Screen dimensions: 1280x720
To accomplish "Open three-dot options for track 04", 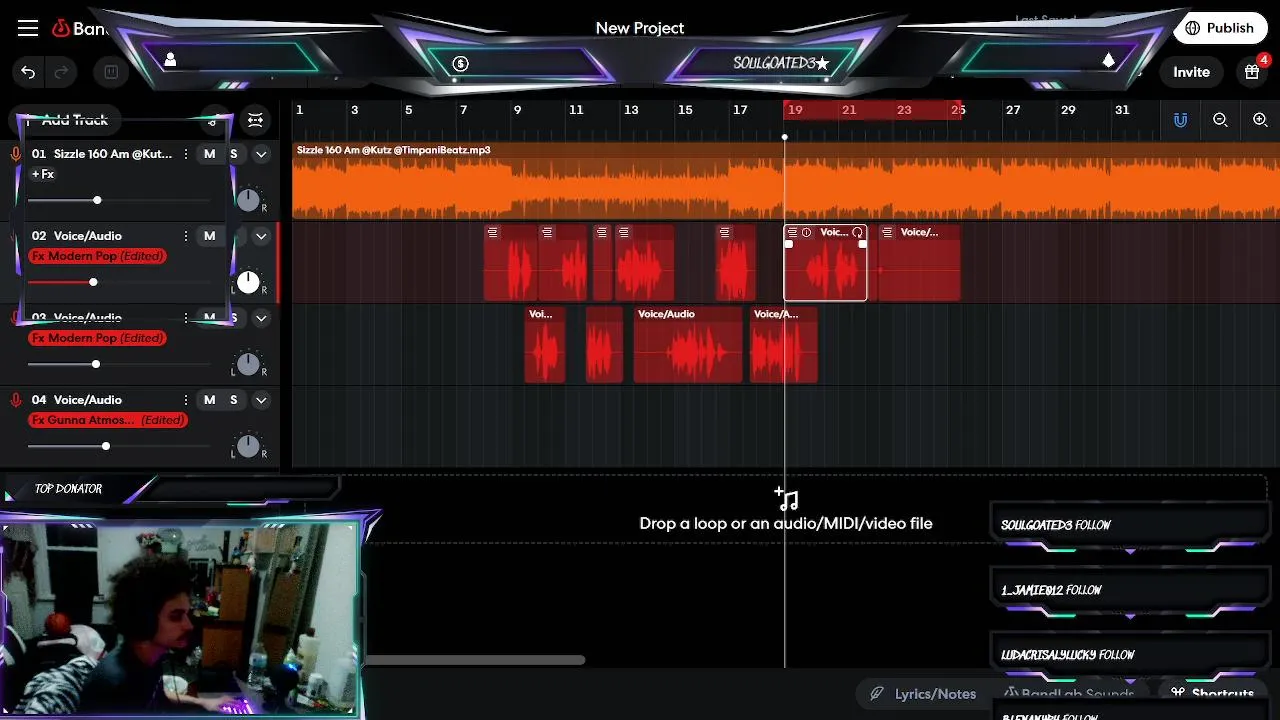I will (185, 400).
